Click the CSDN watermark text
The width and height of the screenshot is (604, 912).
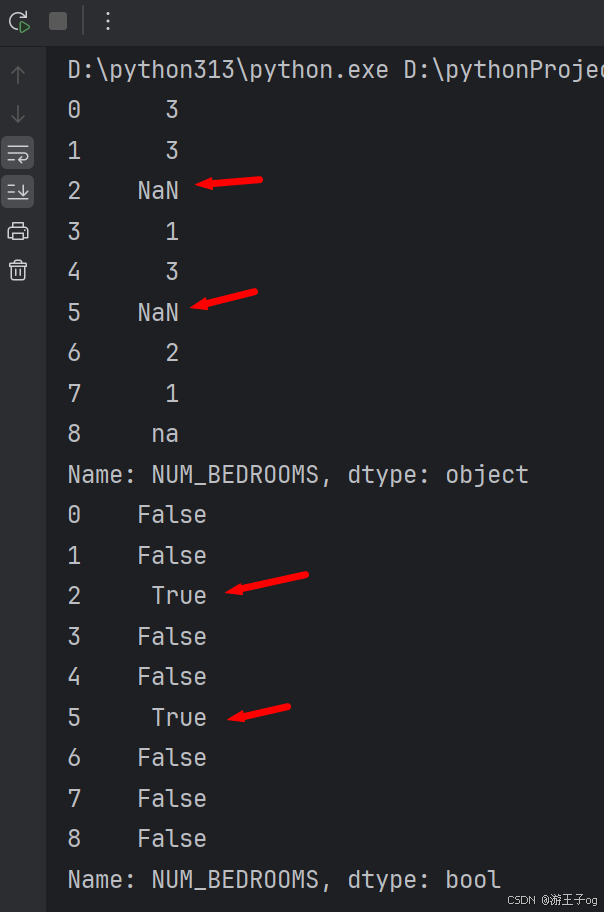point(552,900)
